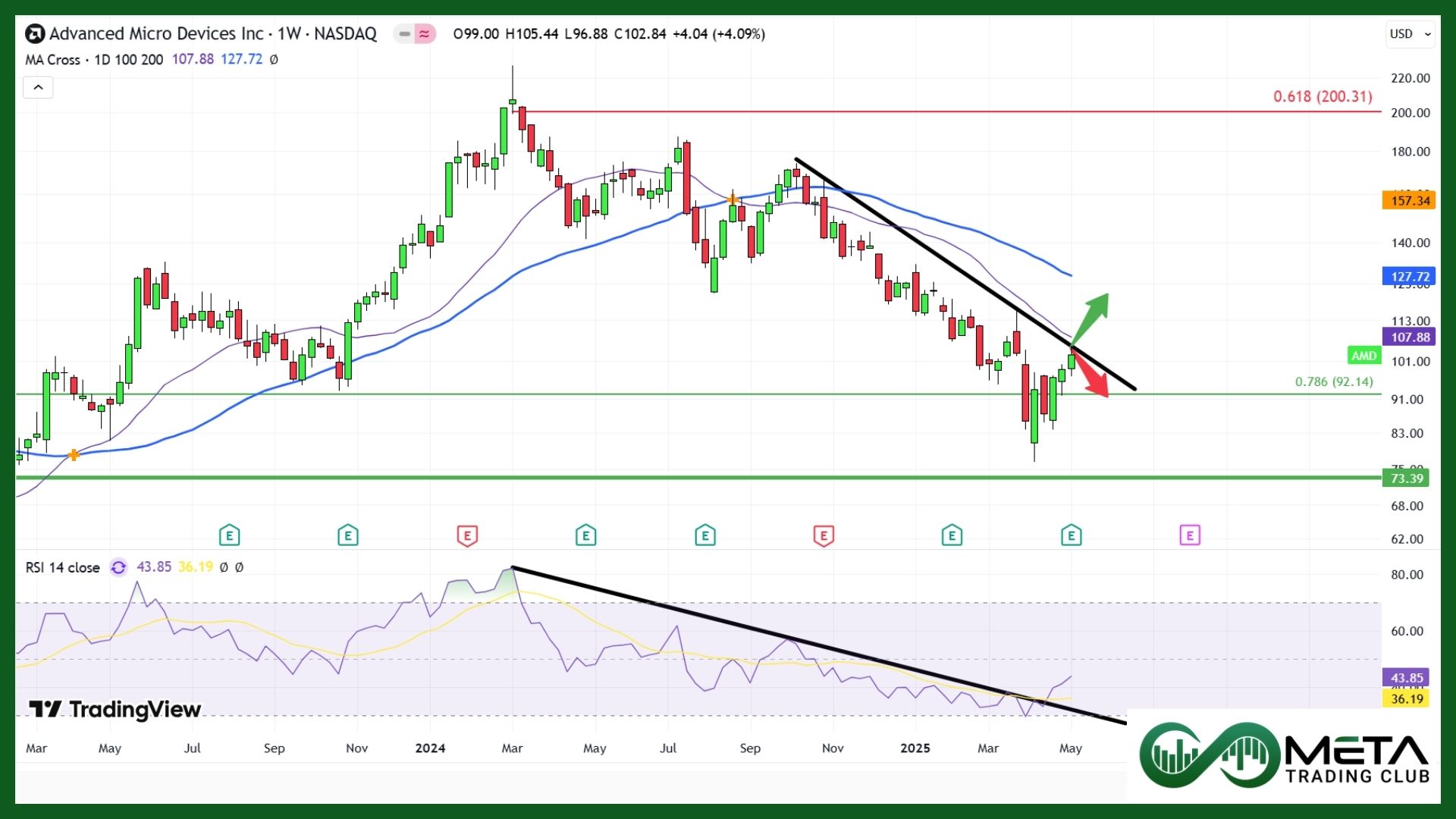Open the USD currency dropdown
Viewport: 1456px width, 819px height.
tap(1410, 34)
